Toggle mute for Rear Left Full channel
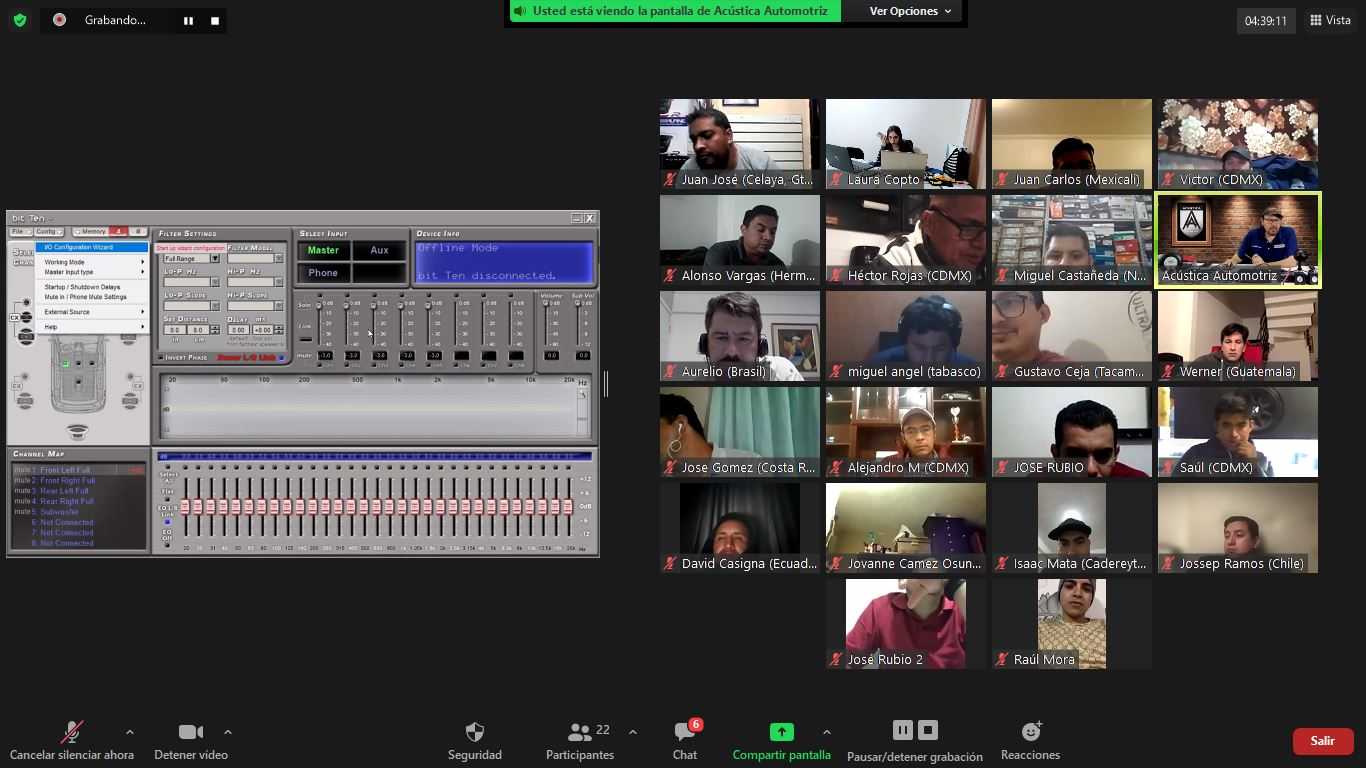 [x=22, y=491]
